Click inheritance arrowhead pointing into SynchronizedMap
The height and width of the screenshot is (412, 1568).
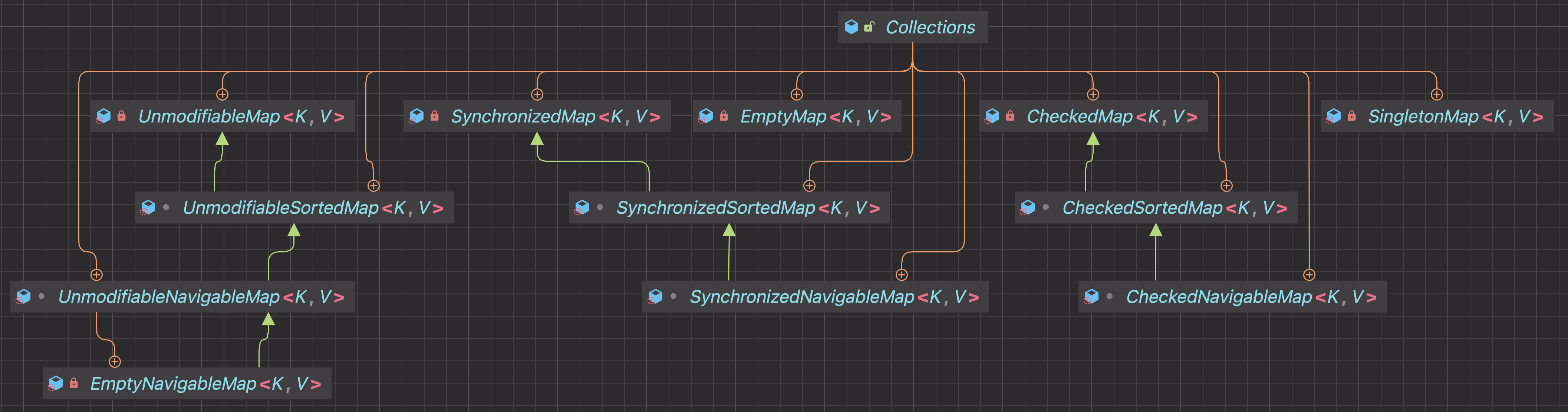[537, 140]
